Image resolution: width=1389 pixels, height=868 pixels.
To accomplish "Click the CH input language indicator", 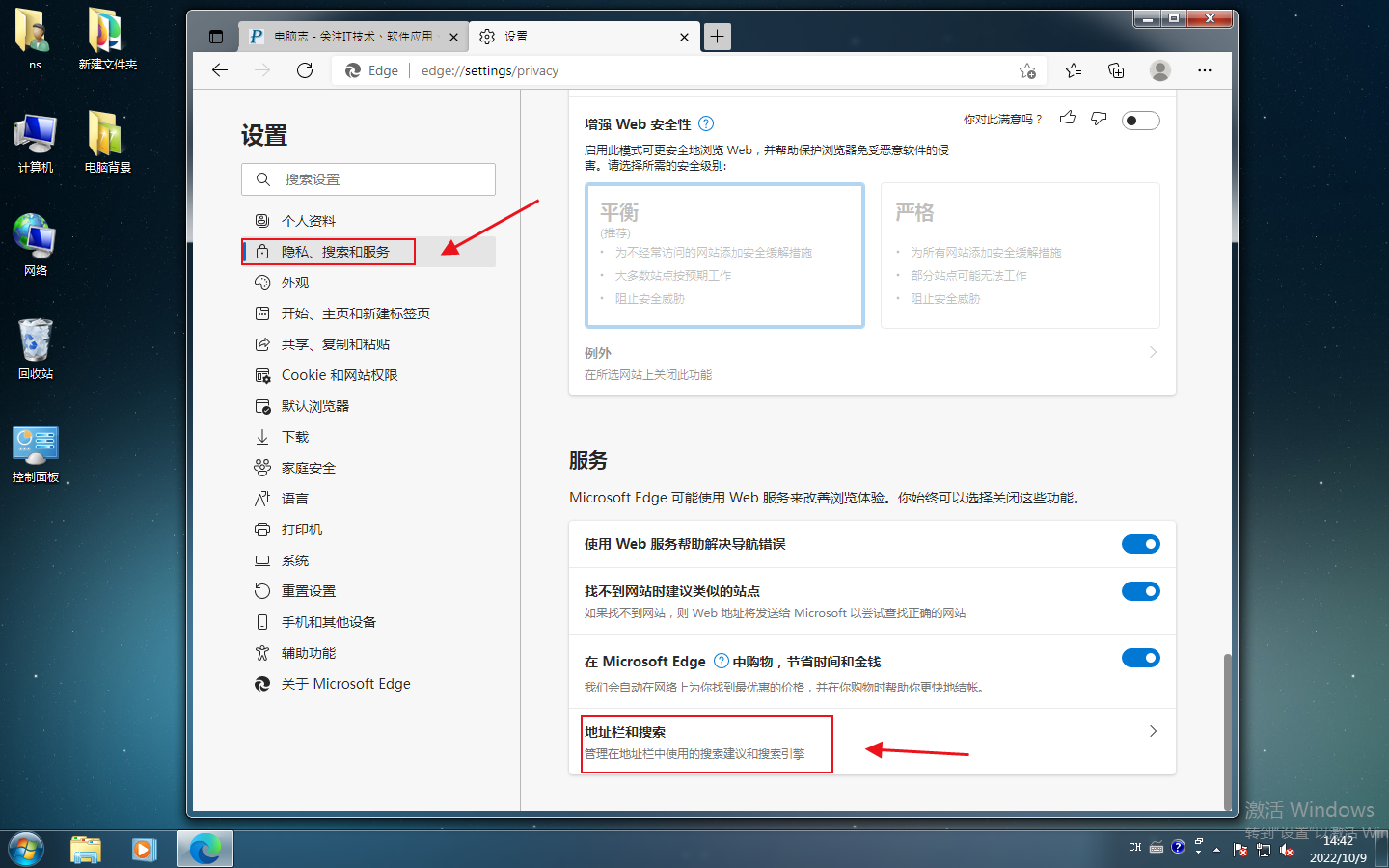I will 1134,848.
